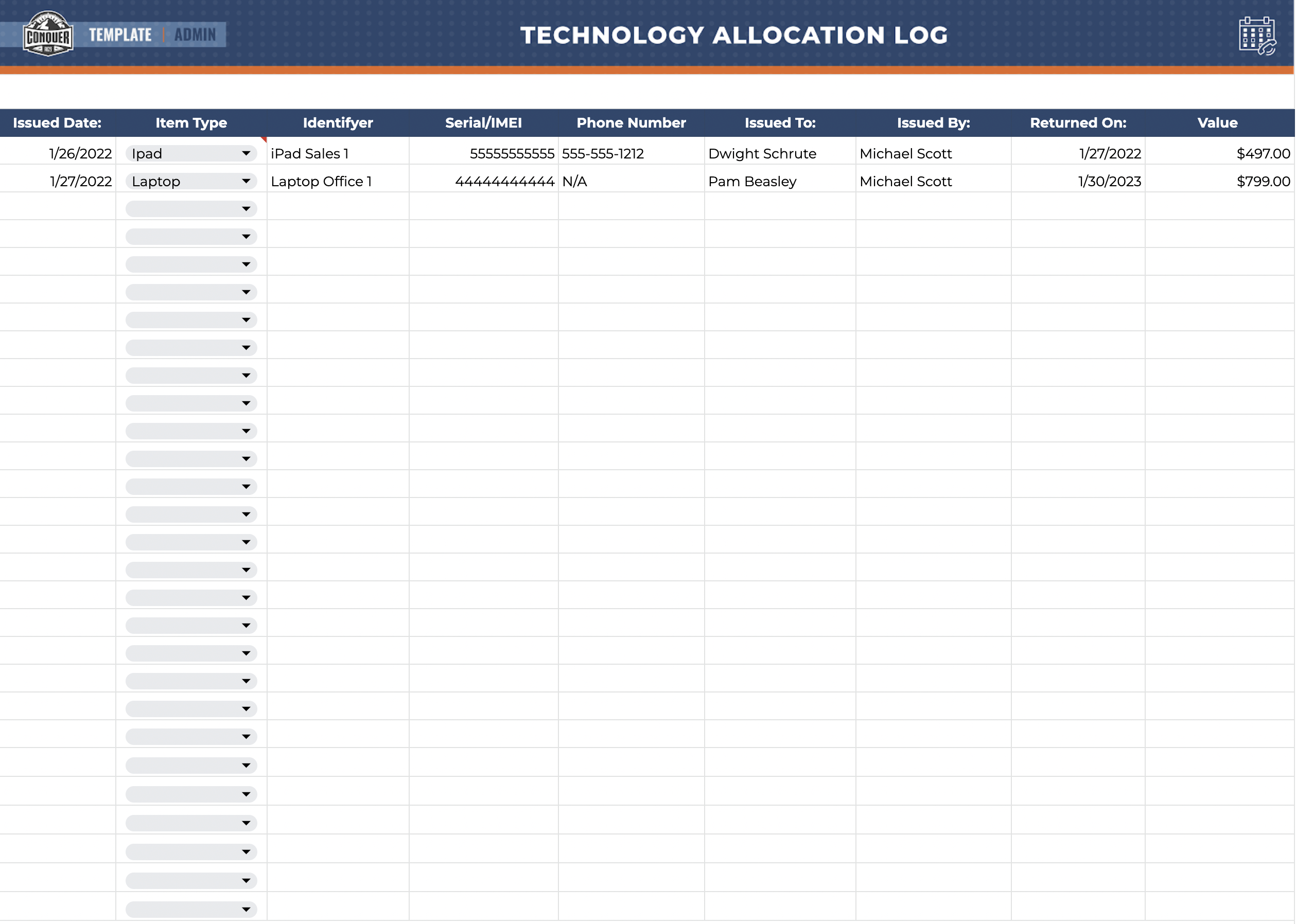
Task: Select the $497.00 value cell
Action: pyautogui.click(x=1220, y=151)
